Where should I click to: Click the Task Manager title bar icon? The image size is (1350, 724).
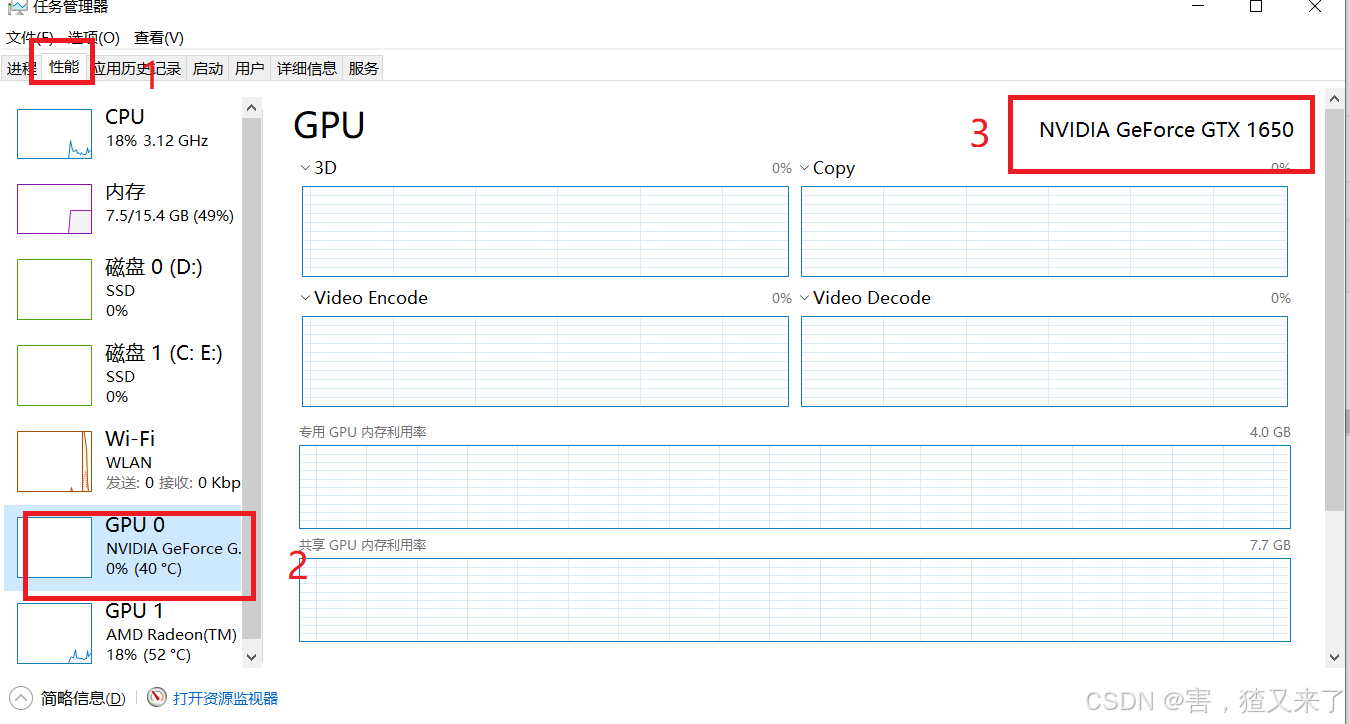(16, 7)
